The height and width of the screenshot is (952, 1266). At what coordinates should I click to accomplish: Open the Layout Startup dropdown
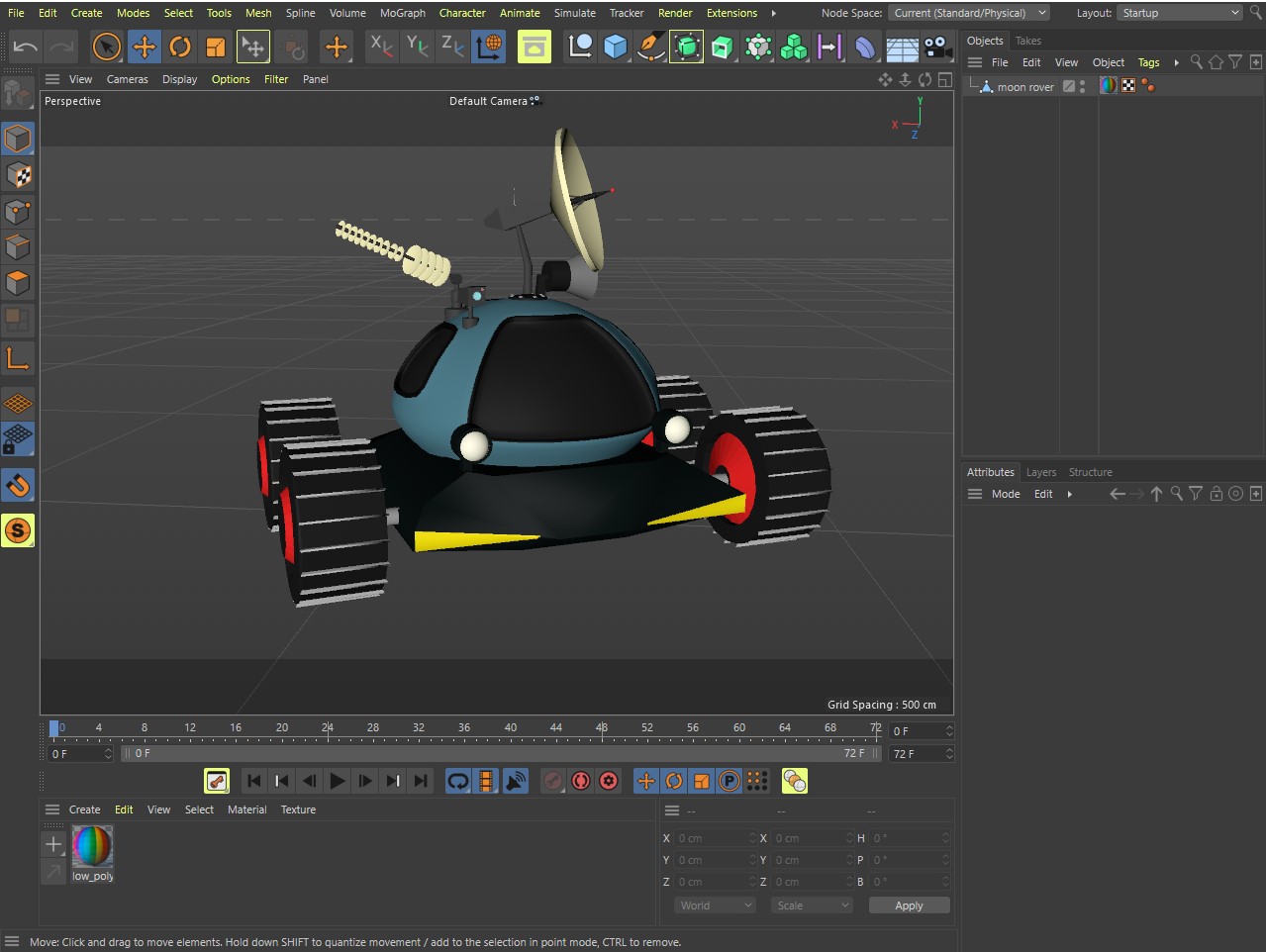(1180, 13)
